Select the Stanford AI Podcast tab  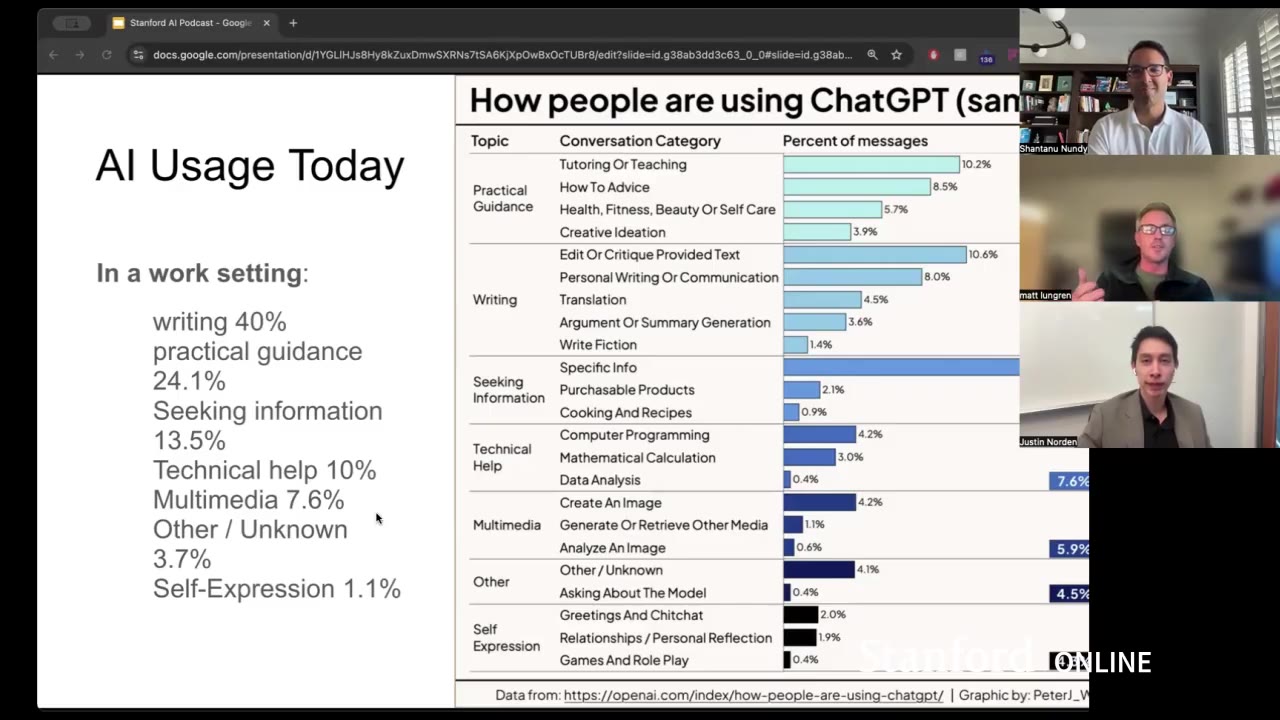(185, 23)
